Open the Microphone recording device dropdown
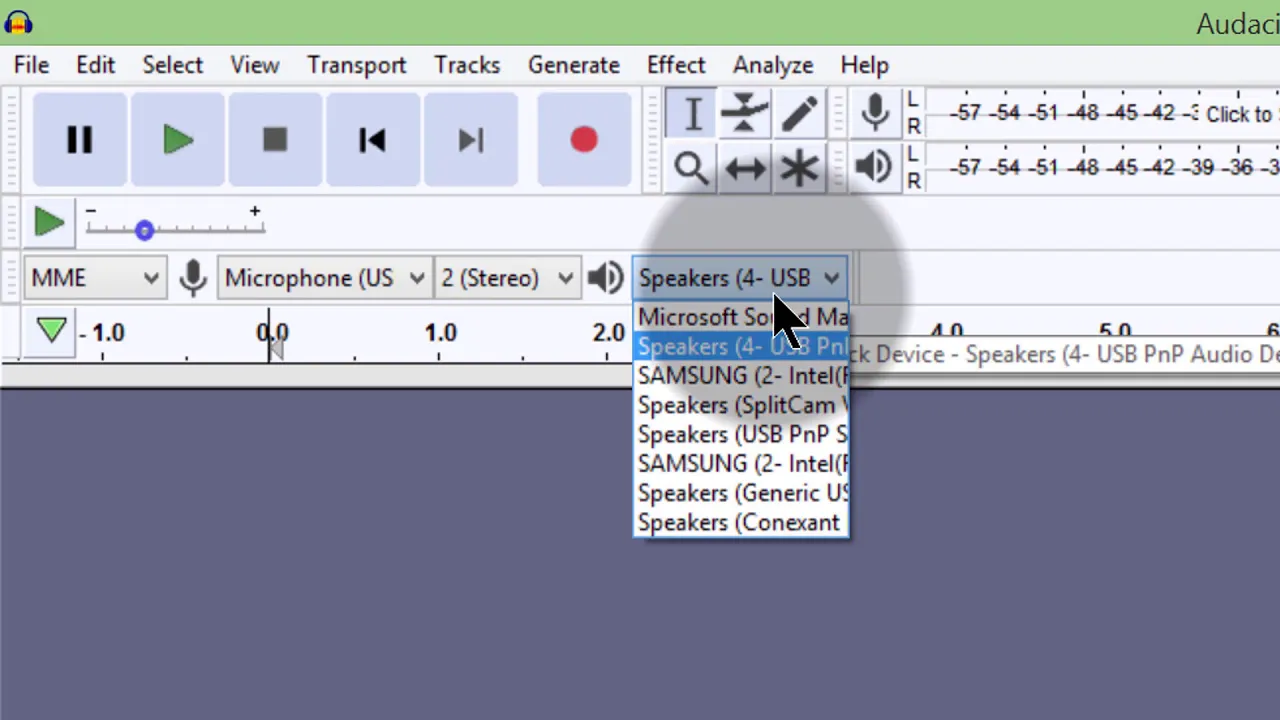 (x=325, y=278)
